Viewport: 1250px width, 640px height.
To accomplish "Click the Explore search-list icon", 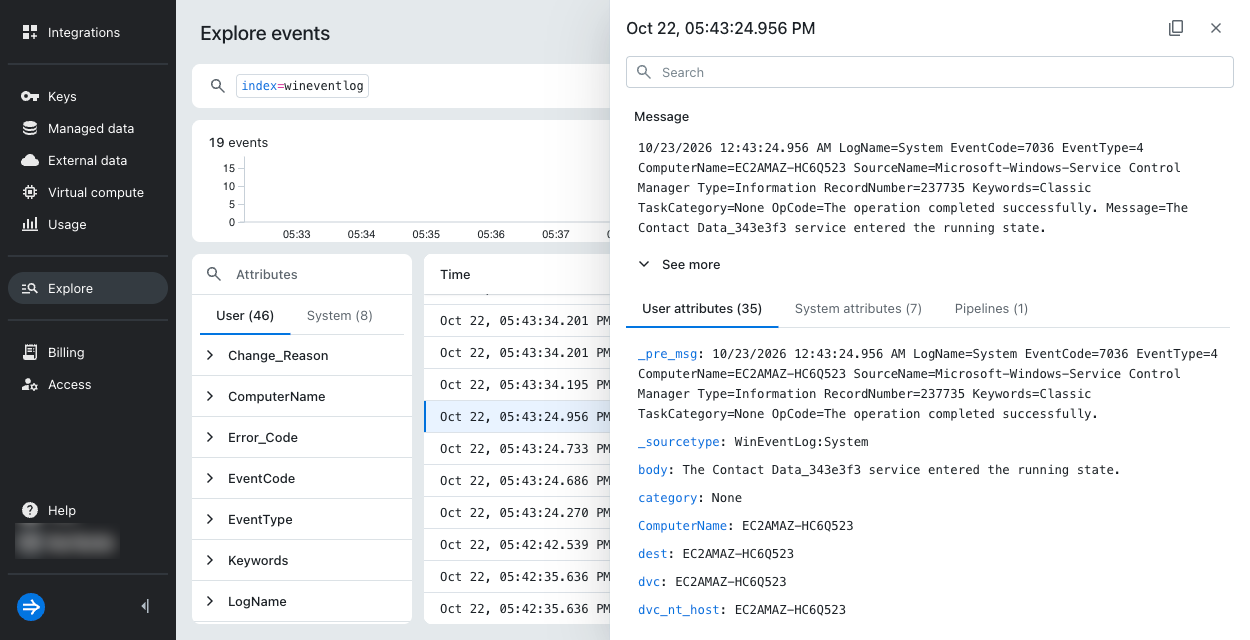I will tap(30, 288).
